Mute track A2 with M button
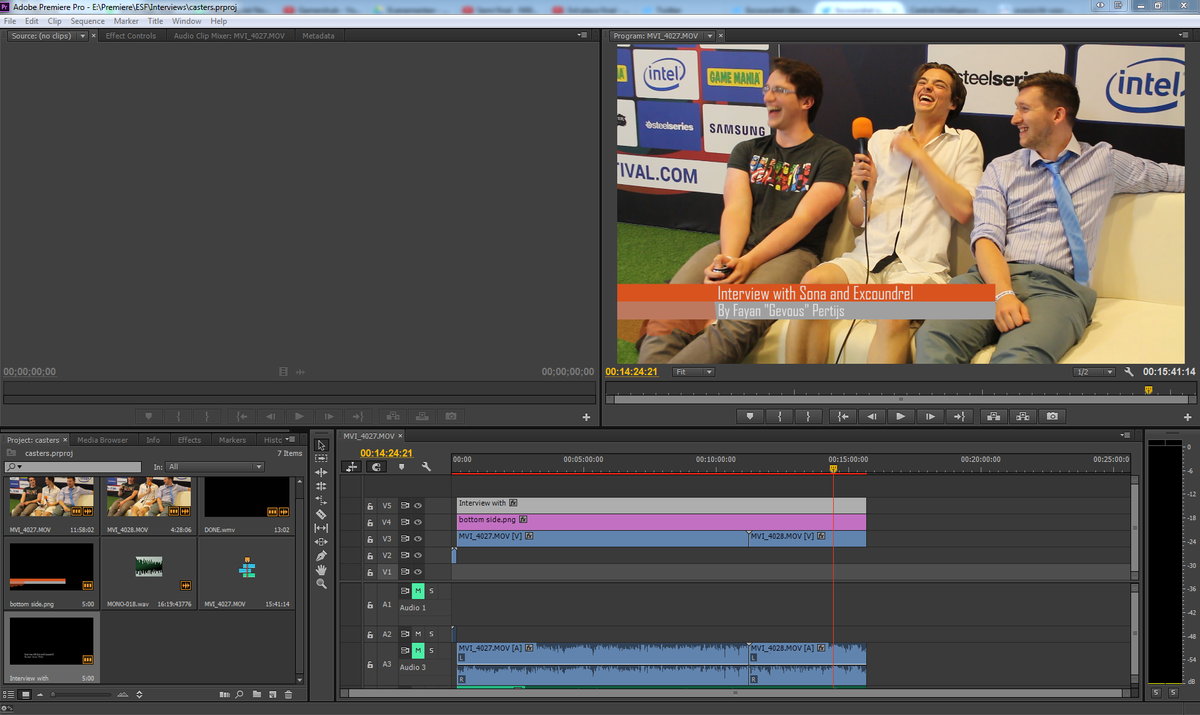 pos(418,634)
